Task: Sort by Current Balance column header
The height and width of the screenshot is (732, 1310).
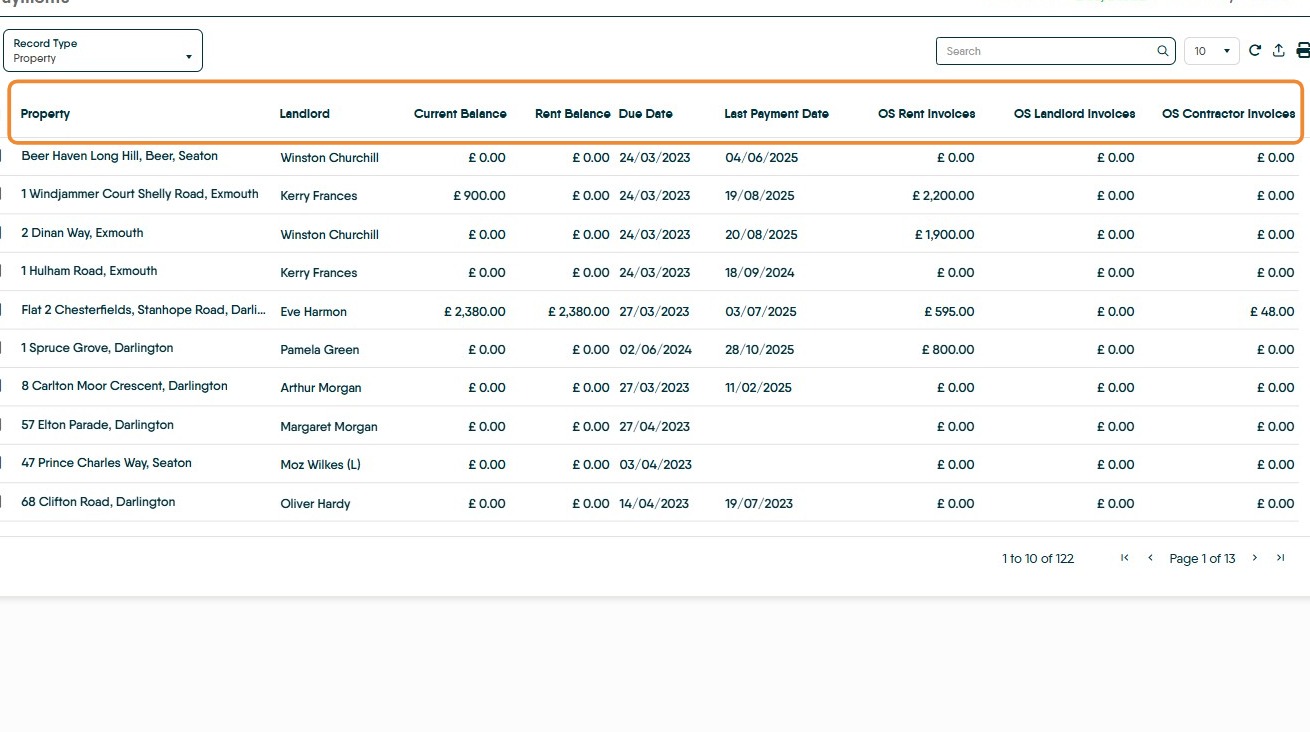Action: coord(460,114)
